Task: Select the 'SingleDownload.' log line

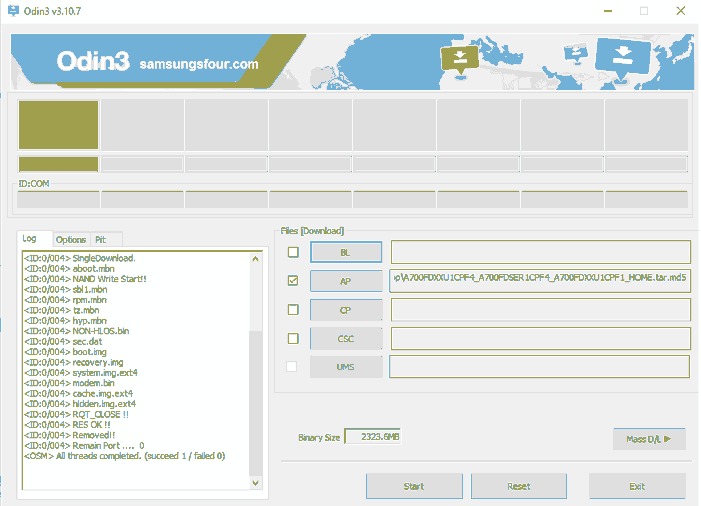Action: (x=80, y=258)
